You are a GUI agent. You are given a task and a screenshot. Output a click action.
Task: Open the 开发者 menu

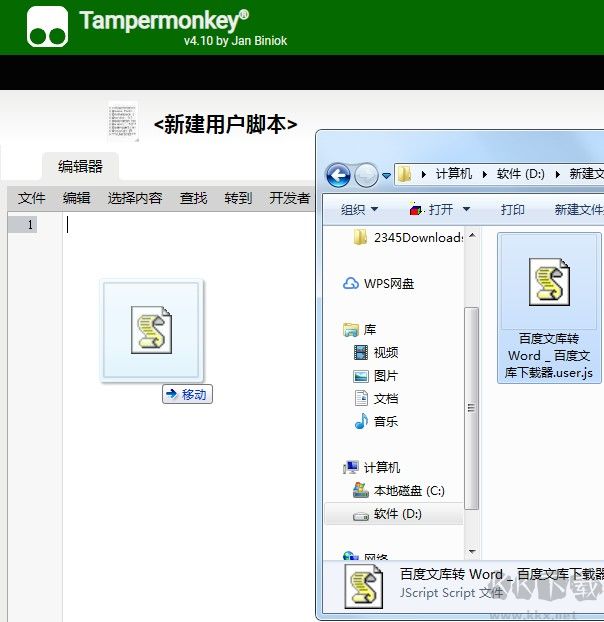click(x=290, y=198)
